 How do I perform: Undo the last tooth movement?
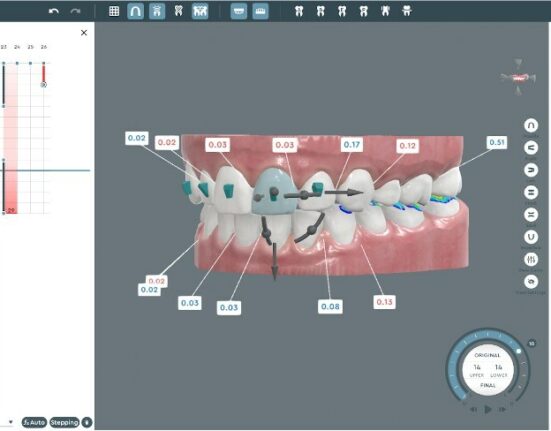[x=53, y=11]
